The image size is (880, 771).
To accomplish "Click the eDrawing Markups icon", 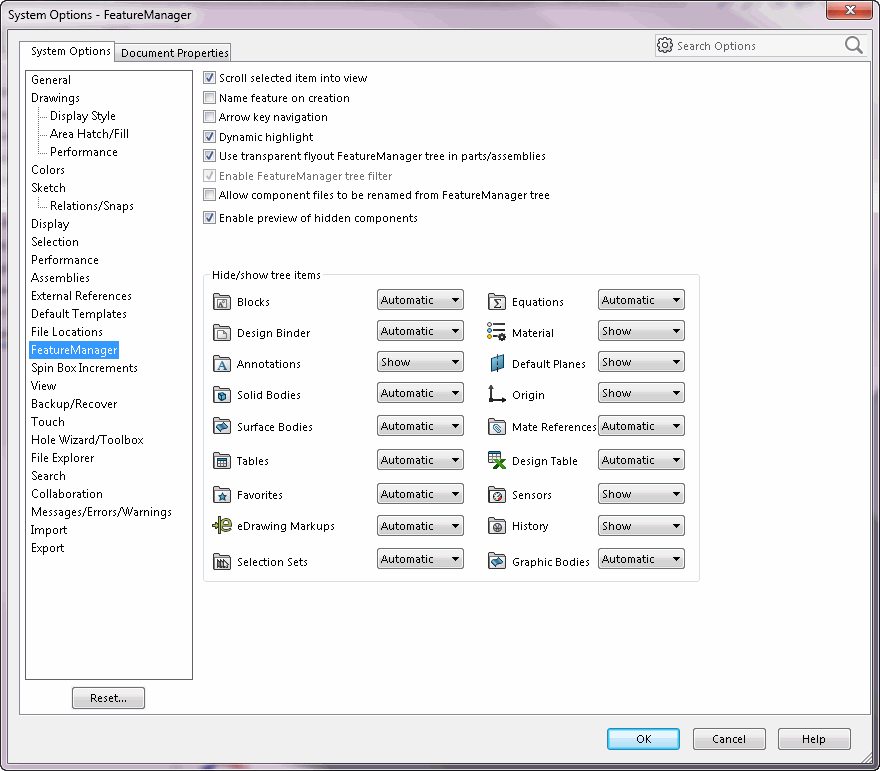I will 222,525.
